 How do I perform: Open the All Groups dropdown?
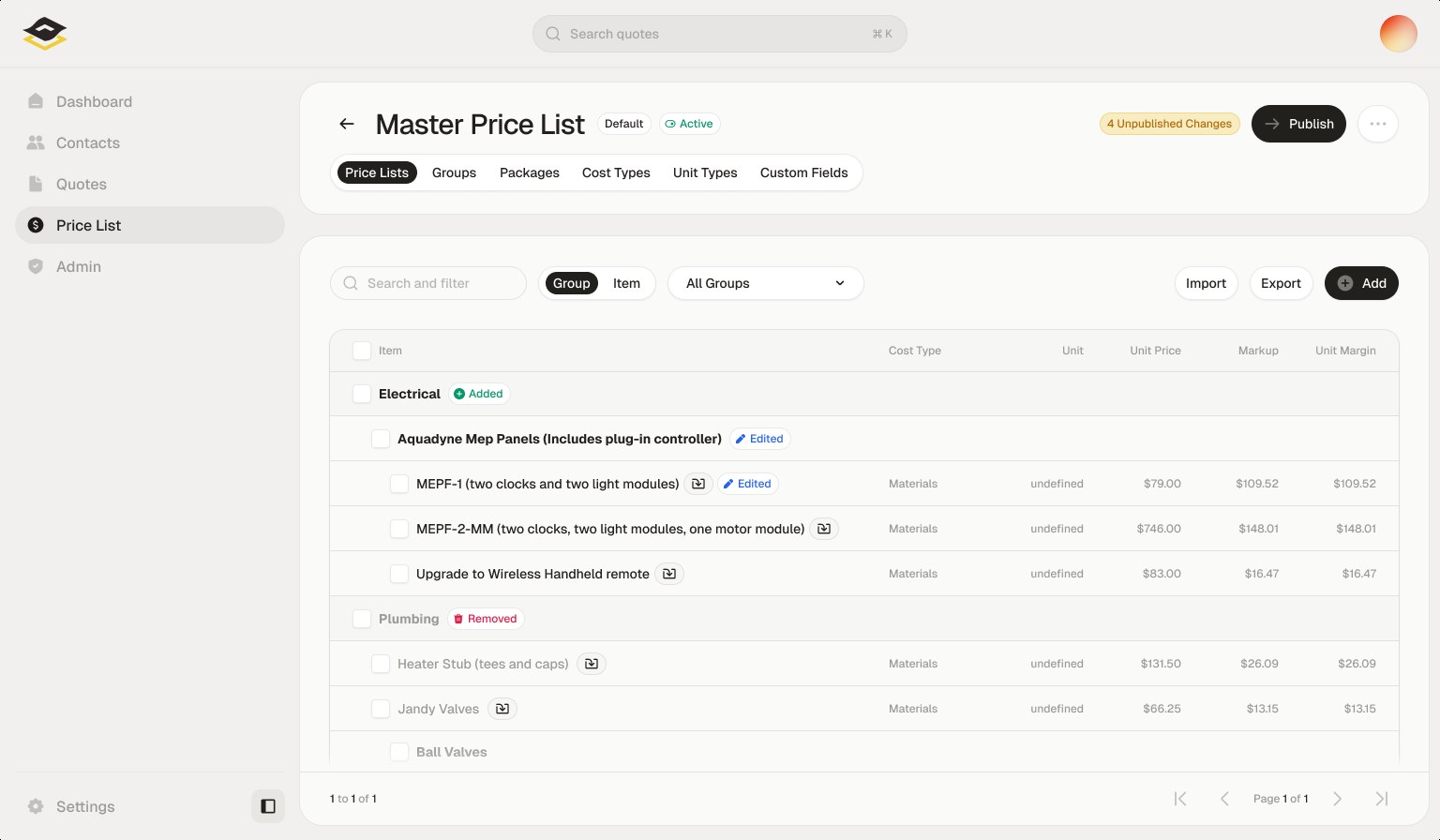[766, 283]
